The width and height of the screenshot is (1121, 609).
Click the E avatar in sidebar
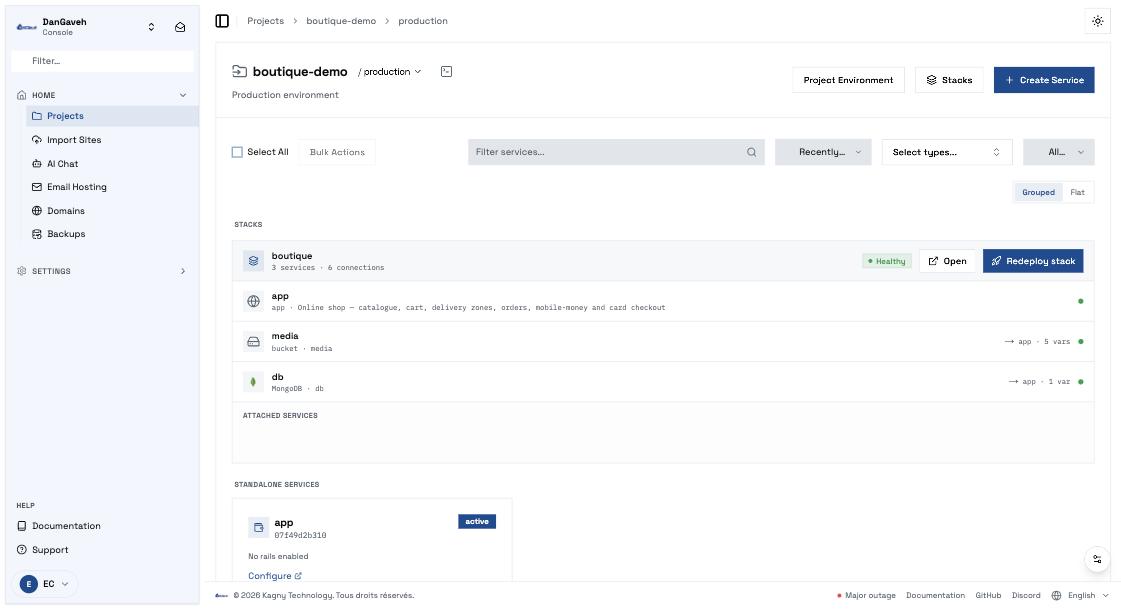click(29, 584)
